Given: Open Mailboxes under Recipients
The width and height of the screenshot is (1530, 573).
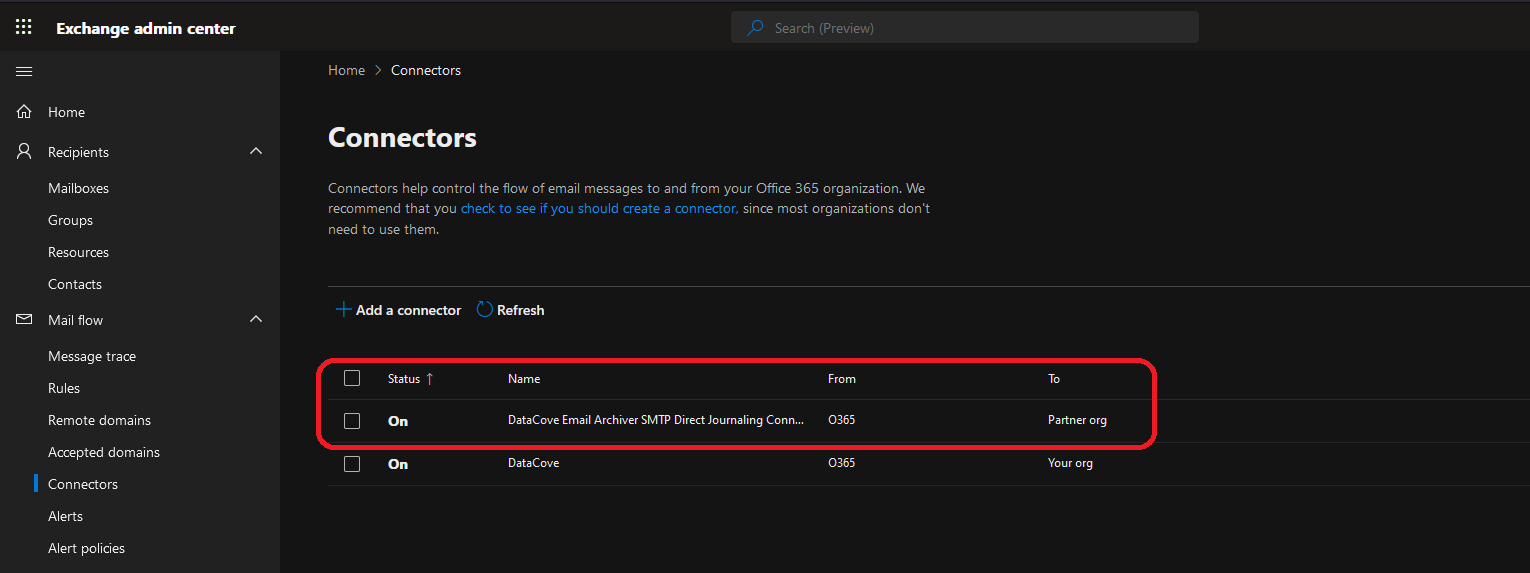Looking at the screenshot, I should pyautogui.click(x=78, y=188).
